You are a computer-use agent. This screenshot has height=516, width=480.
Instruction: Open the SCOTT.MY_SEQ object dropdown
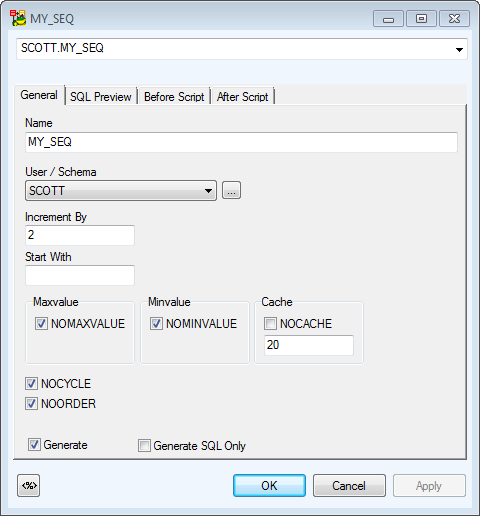point(459,49)
